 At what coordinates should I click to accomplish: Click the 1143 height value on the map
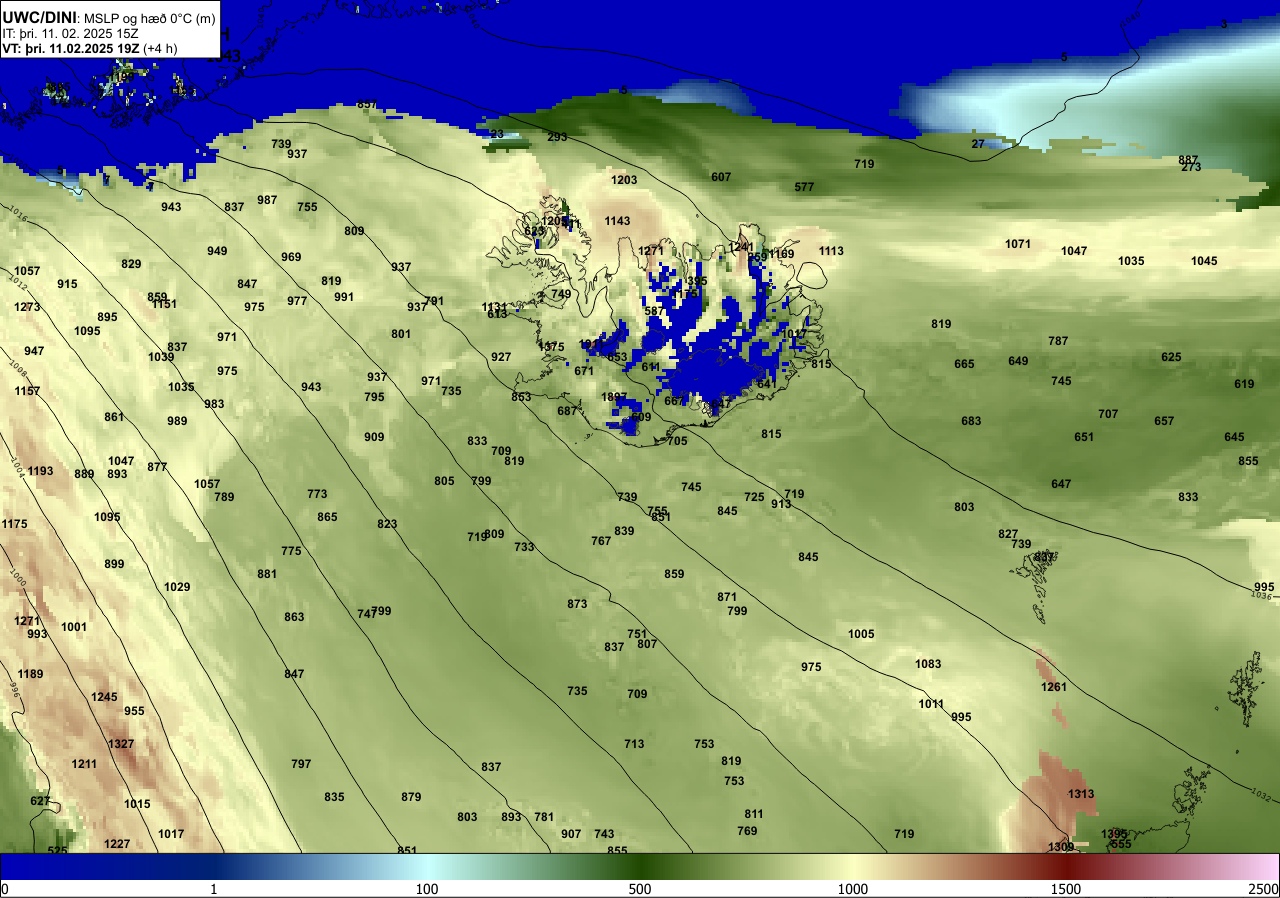617,221
